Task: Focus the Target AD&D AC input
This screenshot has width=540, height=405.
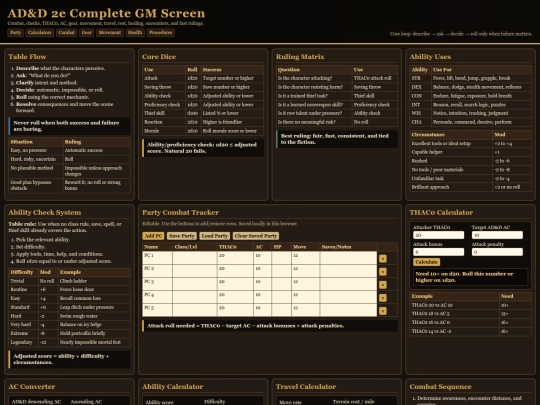Action: [x=497, y=235]
